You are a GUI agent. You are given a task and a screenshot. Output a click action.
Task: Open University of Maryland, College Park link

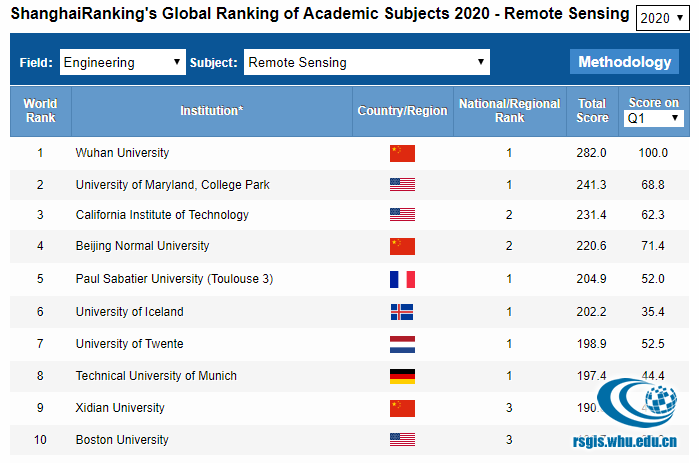[173, 184]
